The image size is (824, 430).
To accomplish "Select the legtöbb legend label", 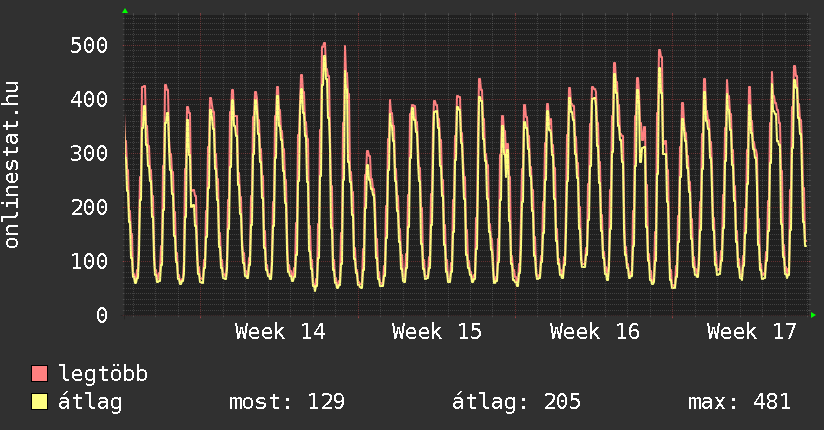I will coord(103,374).
